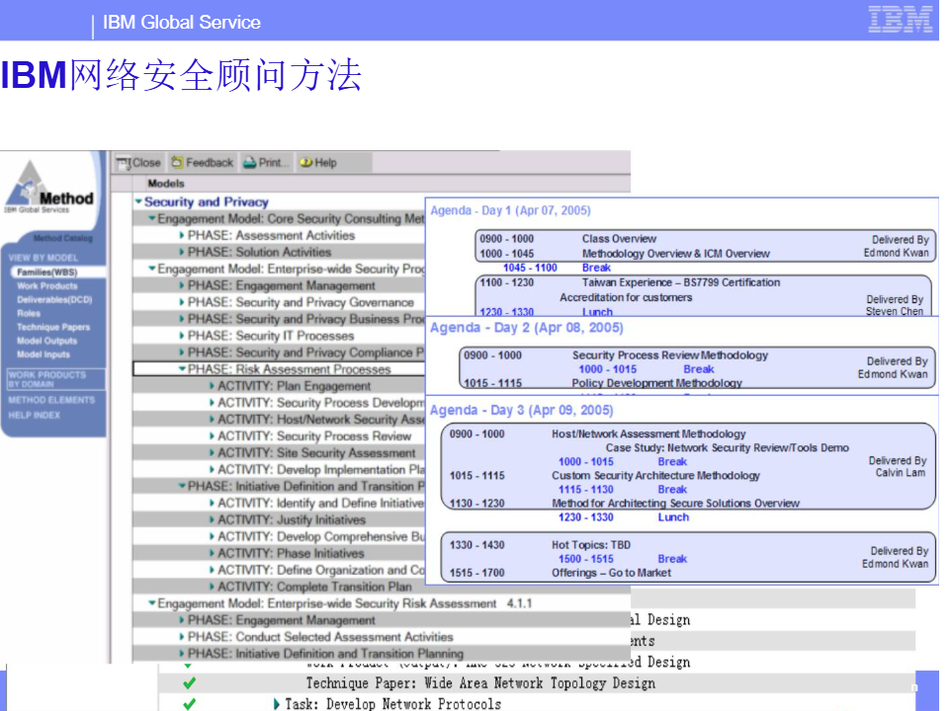Collapse the Security and Privacy tree node

click(x=139, y=202)
